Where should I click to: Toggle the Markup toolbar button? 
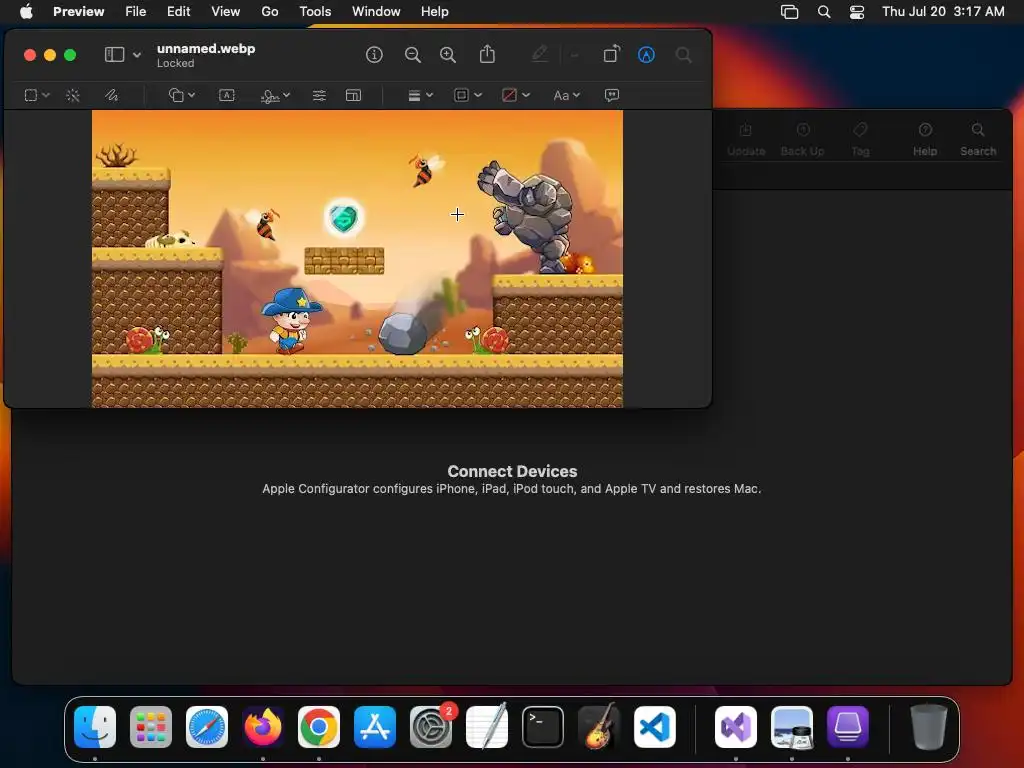tap(646, 55)
